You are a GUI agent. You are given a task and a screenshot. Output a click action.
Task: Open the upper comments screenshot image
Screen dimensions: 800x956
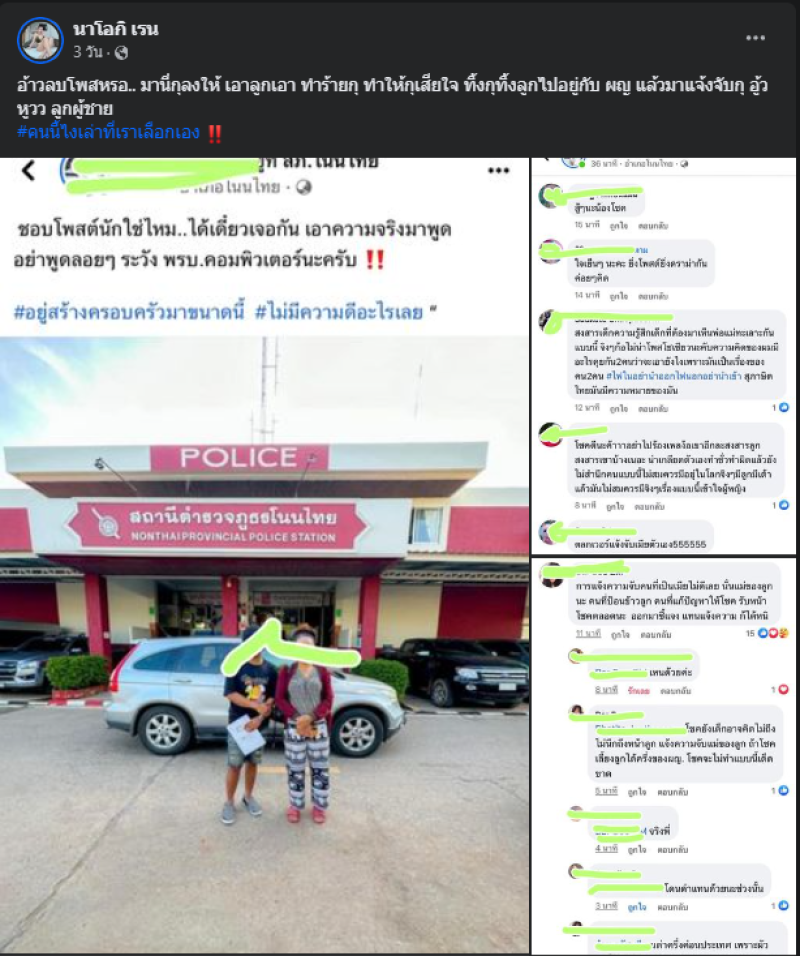tap(663, 356)
